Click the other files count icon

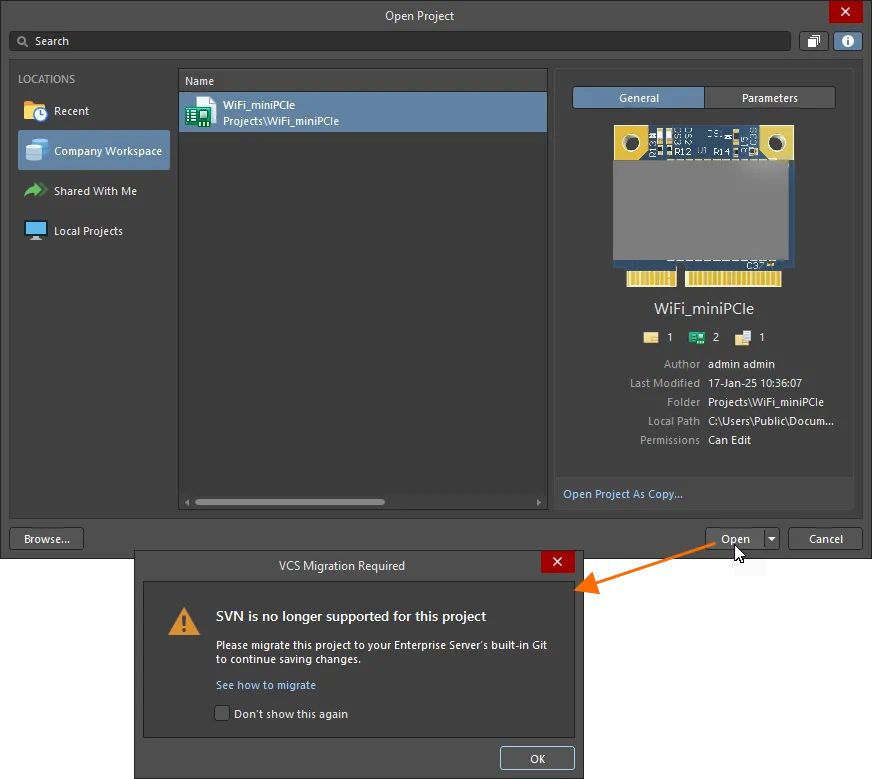(x=742, y=338)
